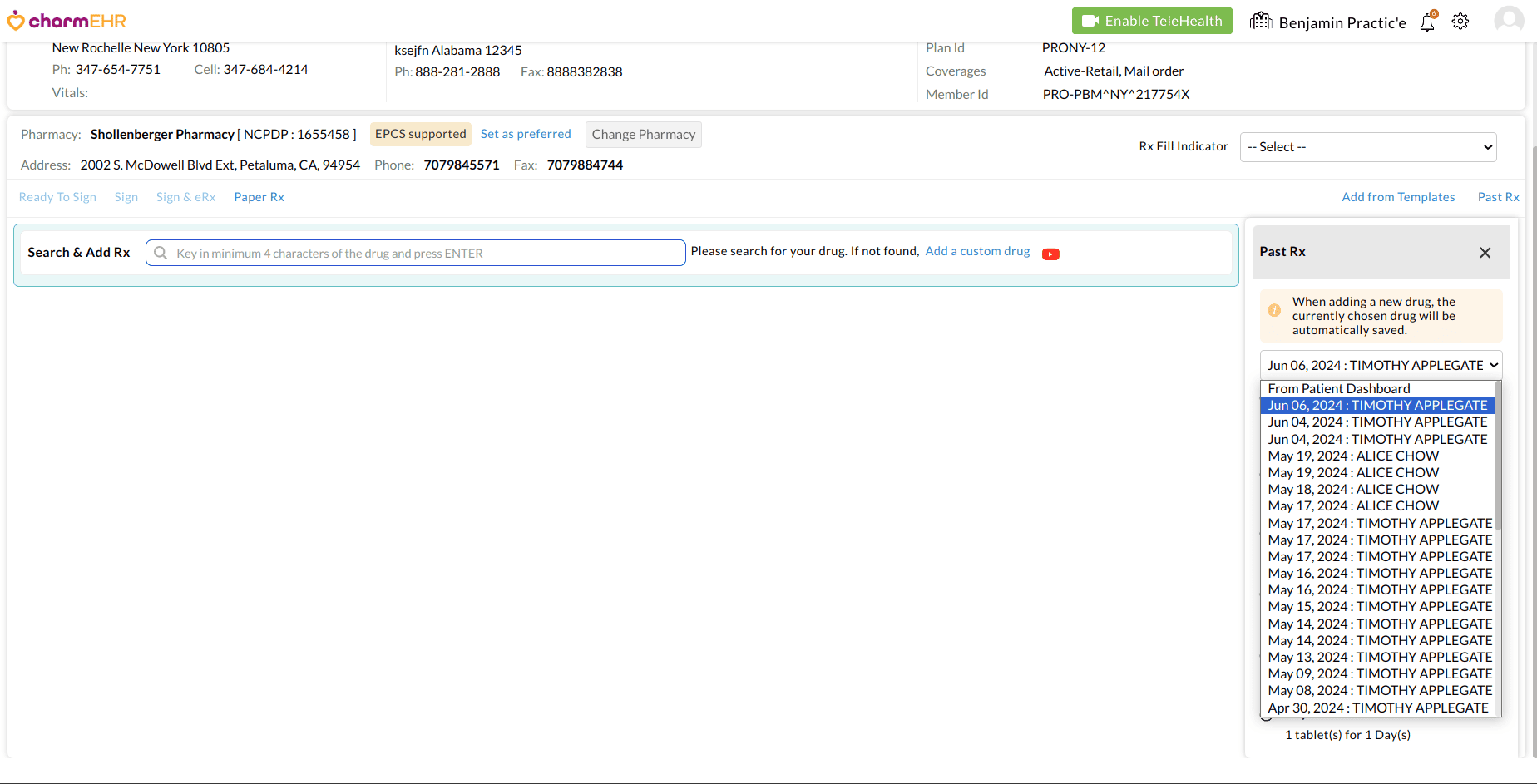This screenshot has width=1537, height=784.
Task: Collapse the Past Rx date dropdown
Action: point(1381,366)
